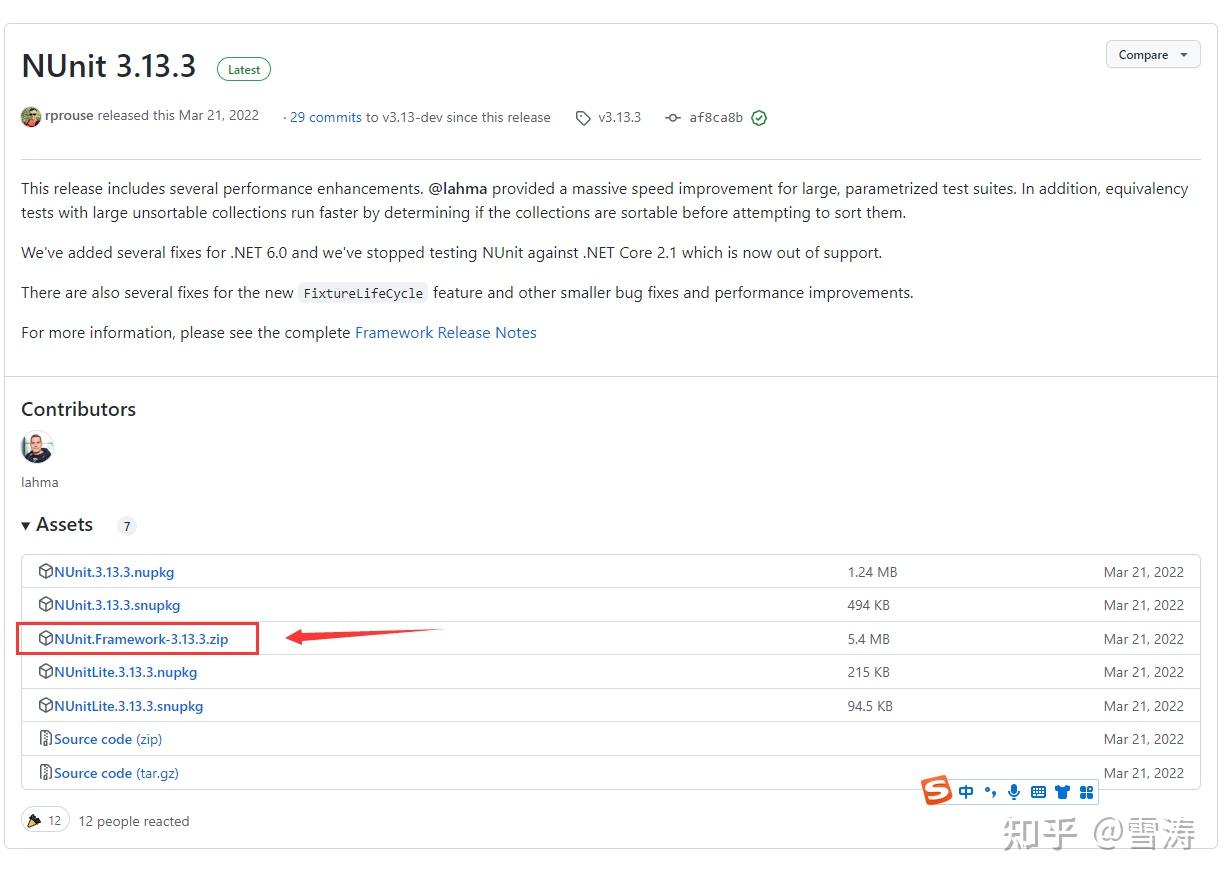Toggle Chinese punctuation mode in IME bar
Viewport: 1226px width, 883px height.
pos(990,792)
